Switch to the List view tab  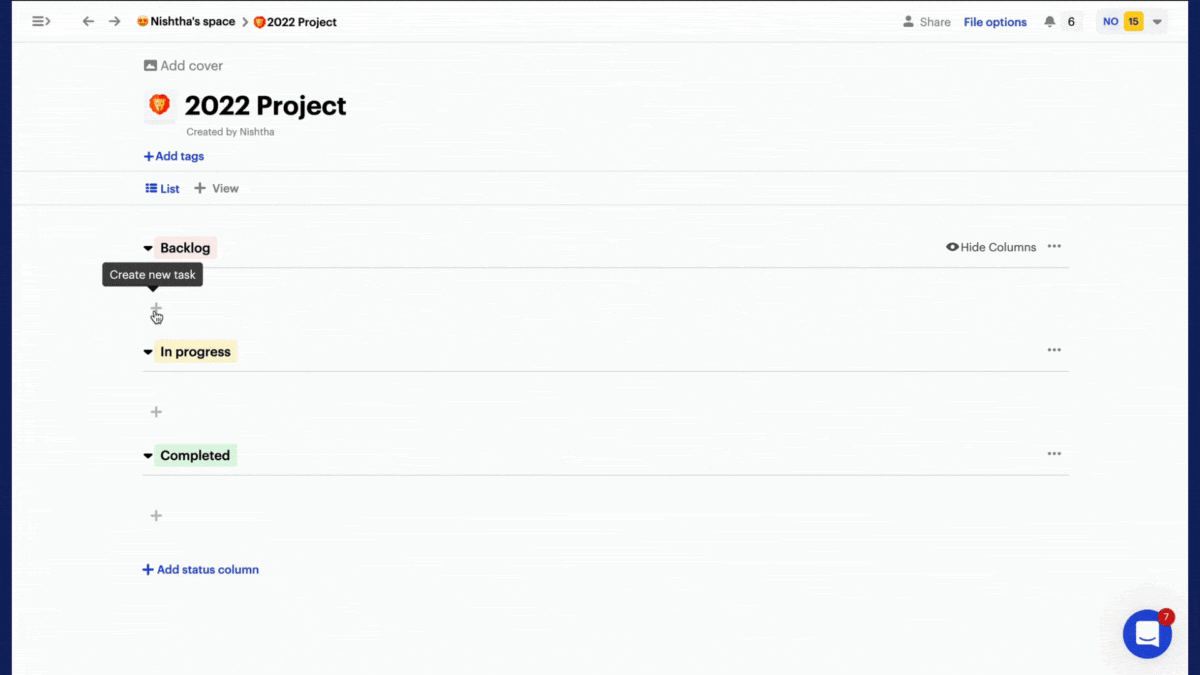point(162,188)
